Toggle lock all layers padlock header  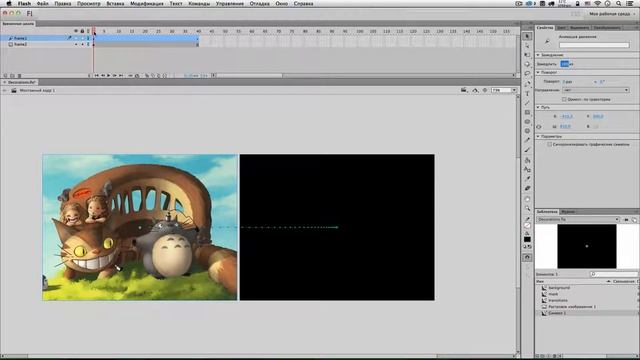point(82,31)
